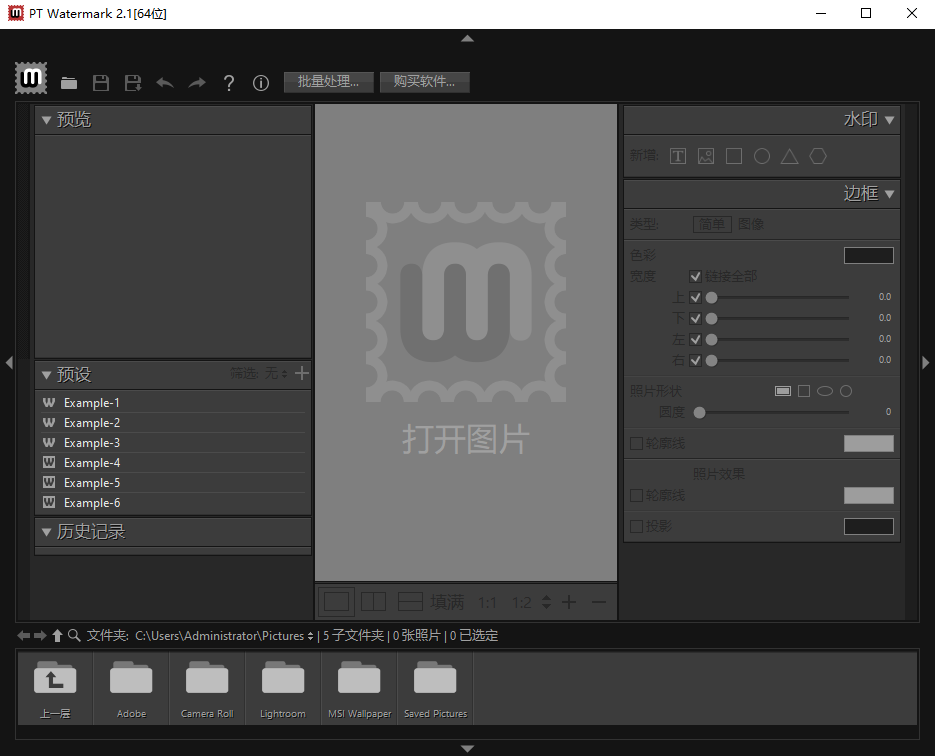Click the 批量处理 button

(x=328, y=82)
